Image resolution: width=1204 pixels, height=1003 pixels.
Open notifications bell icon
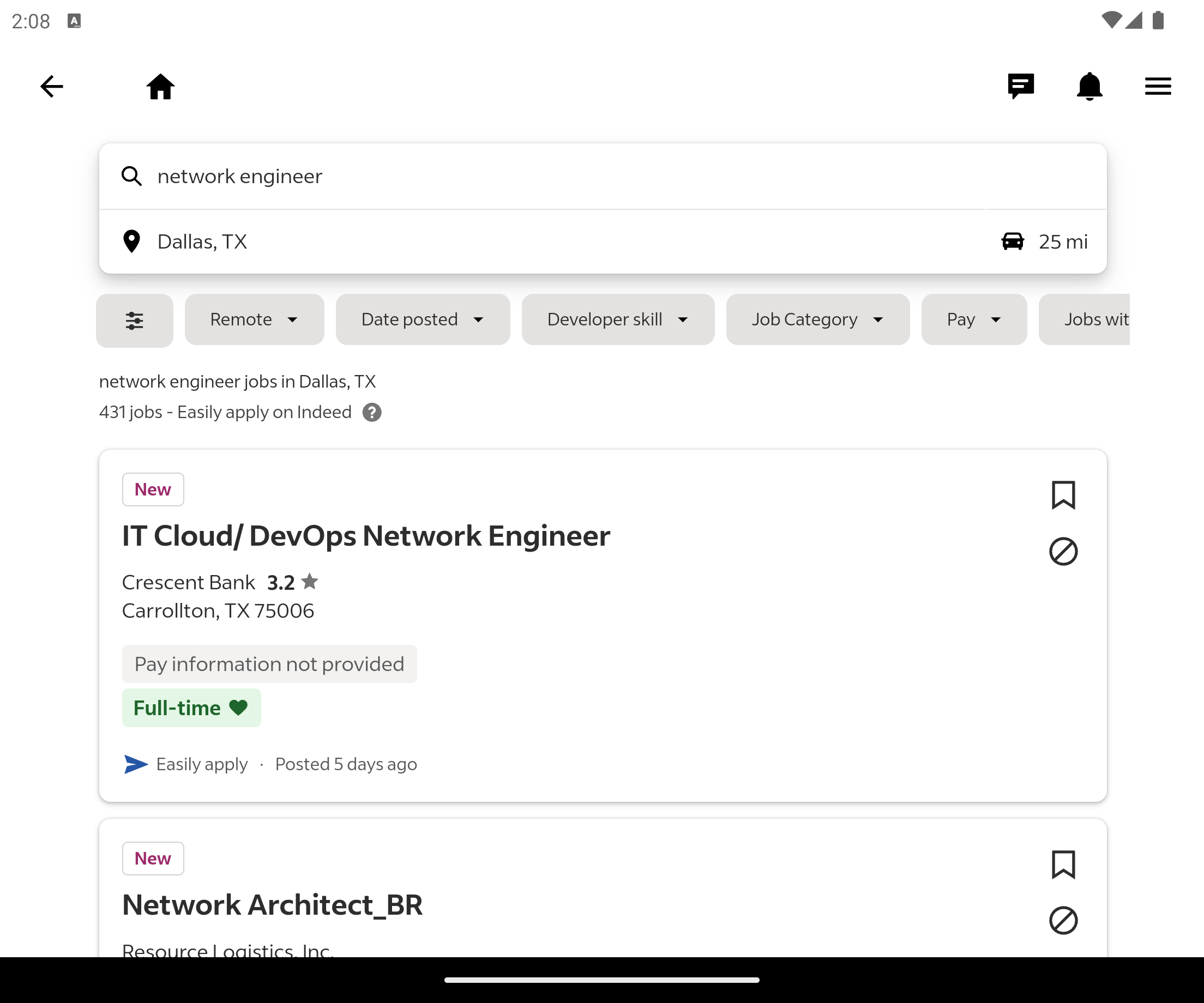[1089, 87]
